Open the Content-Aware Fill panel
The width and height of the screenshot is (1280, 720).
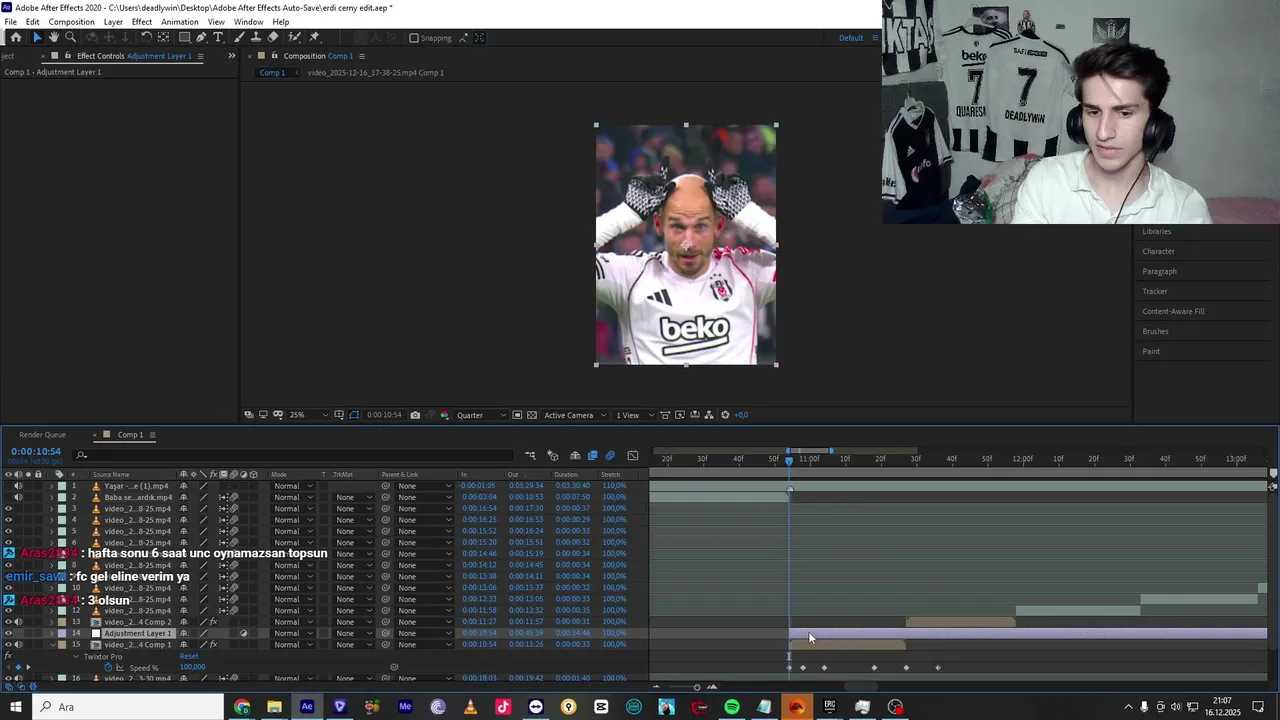[x=1174, y=311]
